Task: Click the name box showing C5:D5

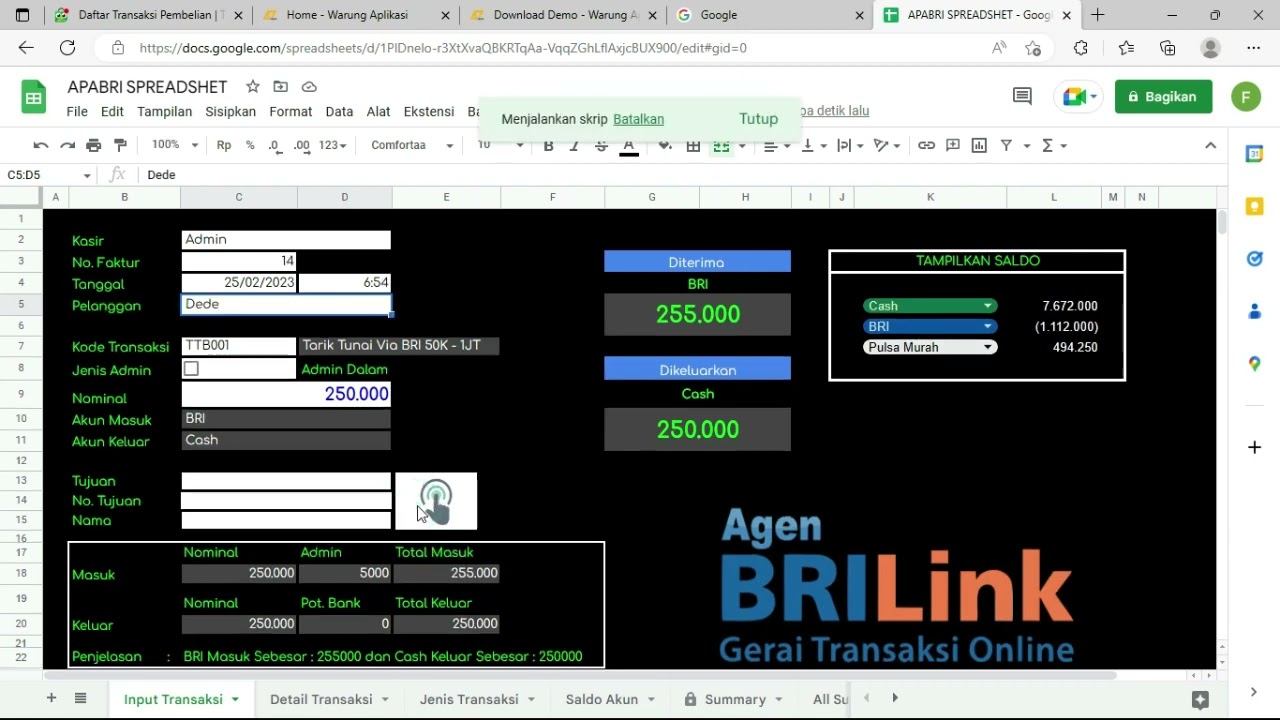Action: coord(47,175)
